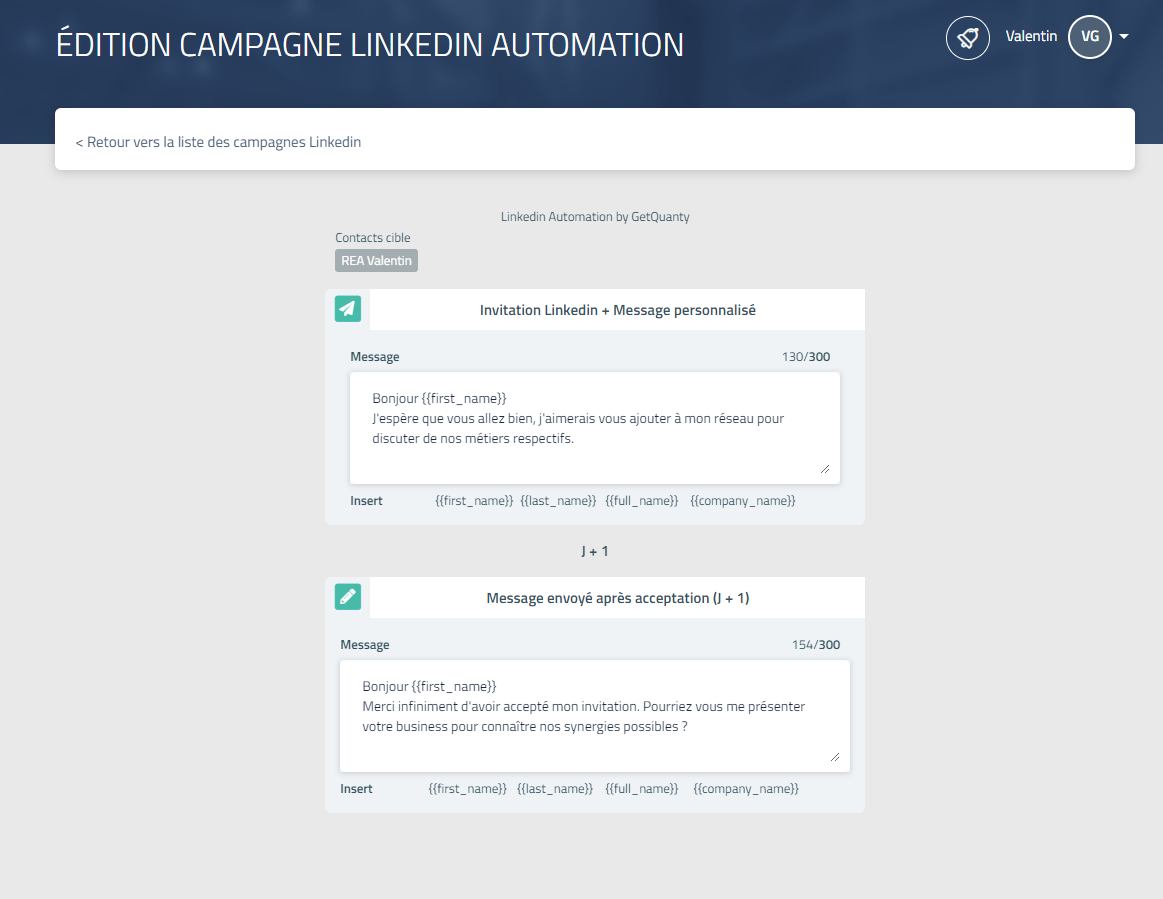Insert {{company_name}} in the J+1 message
This screenshot has height=899, width=1163.
click(x=746, y=789)
